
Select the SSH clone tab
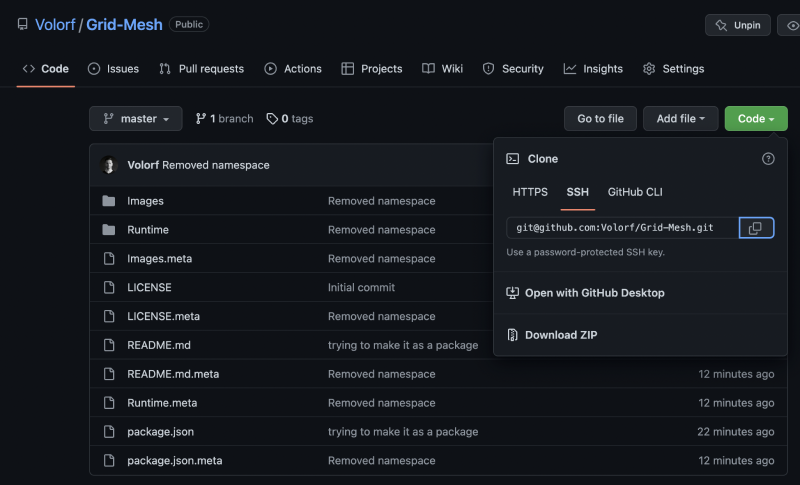pyautogui.click(x=578, y=192)
